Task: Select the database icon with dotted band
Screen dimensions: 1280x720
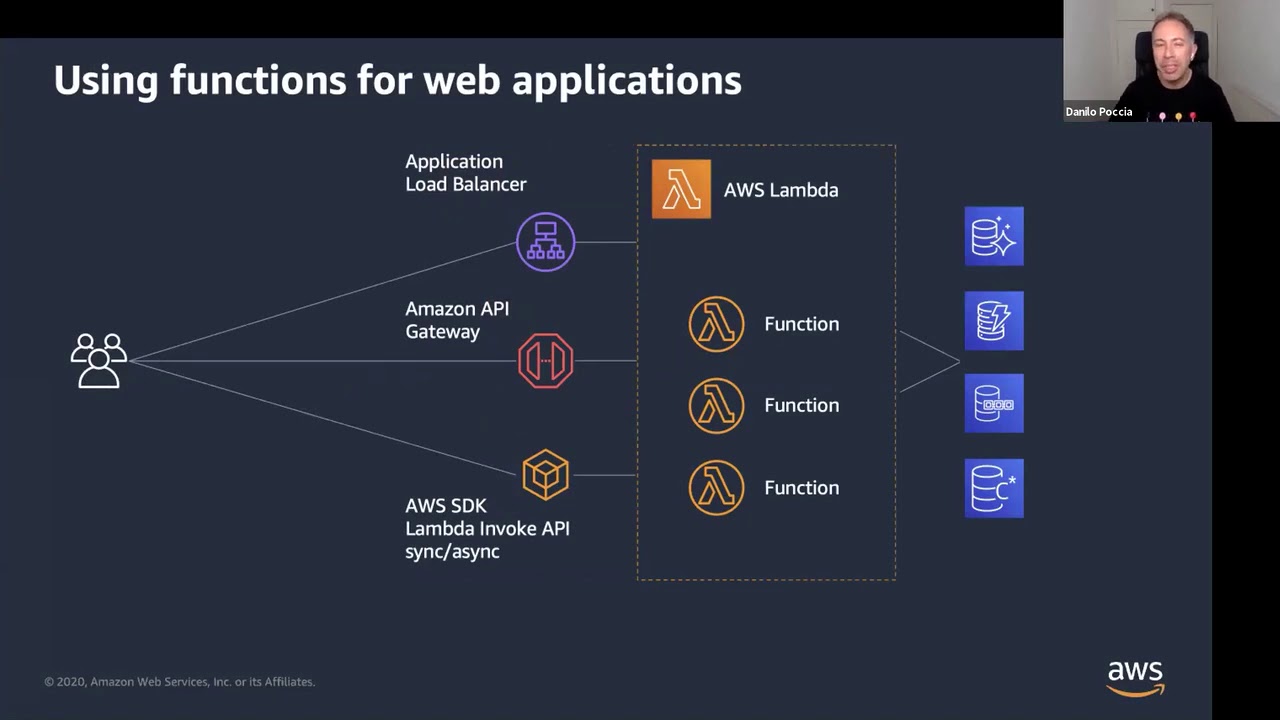Action: [994, 403]
